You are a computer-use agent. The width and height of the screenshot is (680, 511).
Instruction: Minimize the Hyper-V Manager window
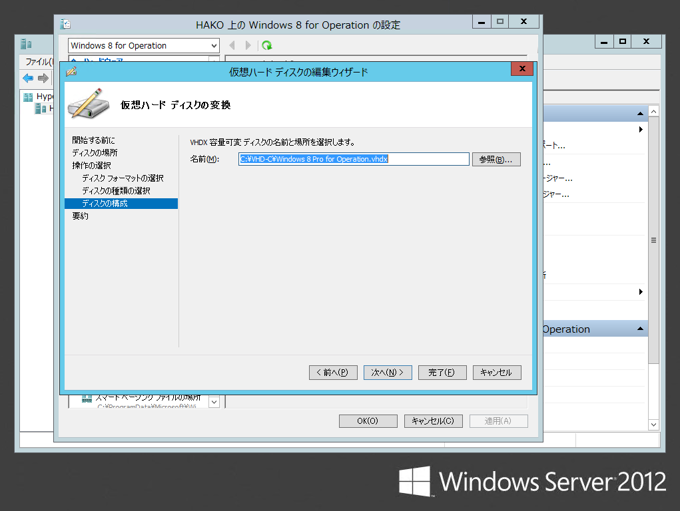coord(604,42)
